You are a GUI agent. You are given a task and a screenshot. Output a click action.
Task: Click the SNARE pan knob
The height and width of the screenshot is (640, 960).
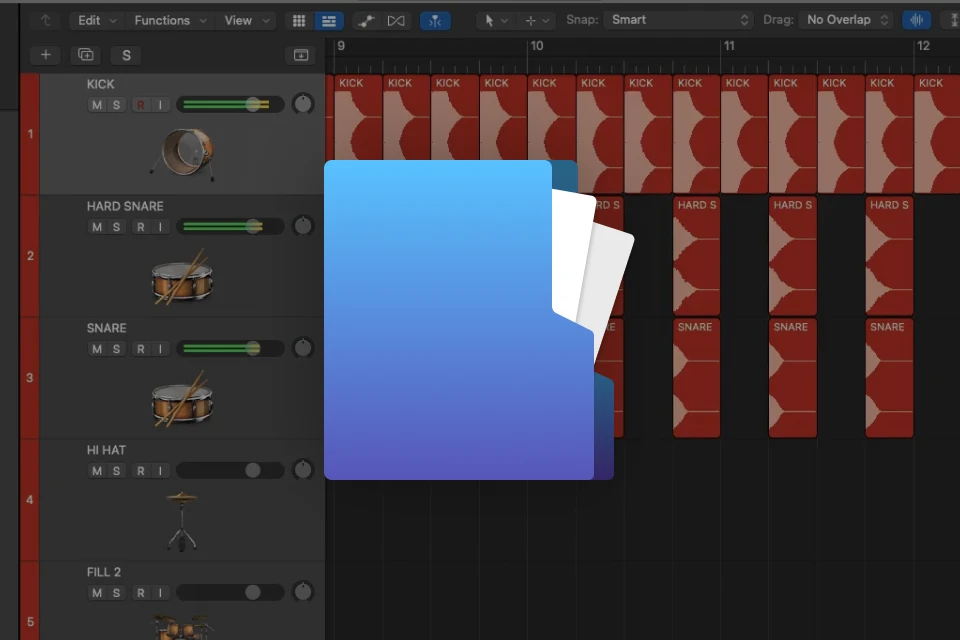(303, 348)
